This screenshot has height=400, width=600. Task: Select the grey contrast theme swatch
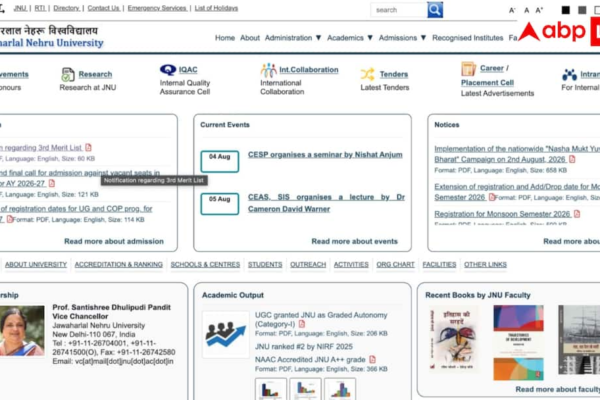[x=582, y=10]
